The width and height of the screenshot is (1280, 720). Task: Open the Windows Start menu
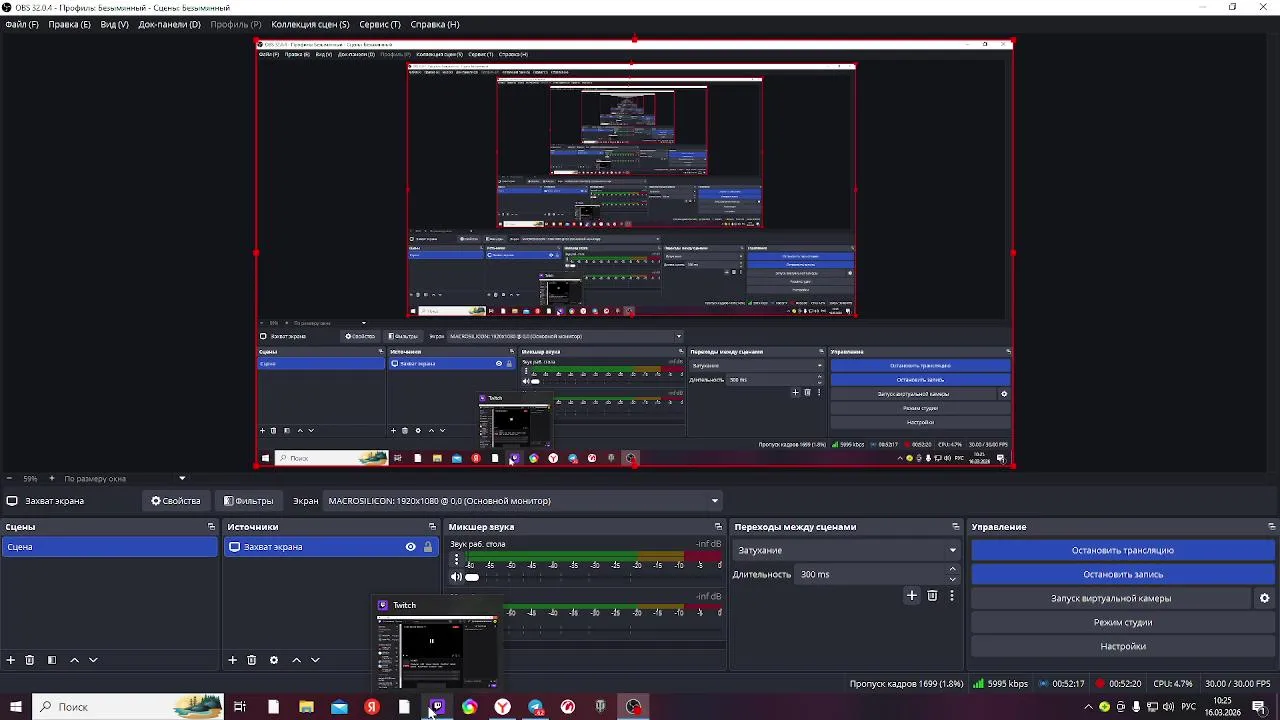15,707
